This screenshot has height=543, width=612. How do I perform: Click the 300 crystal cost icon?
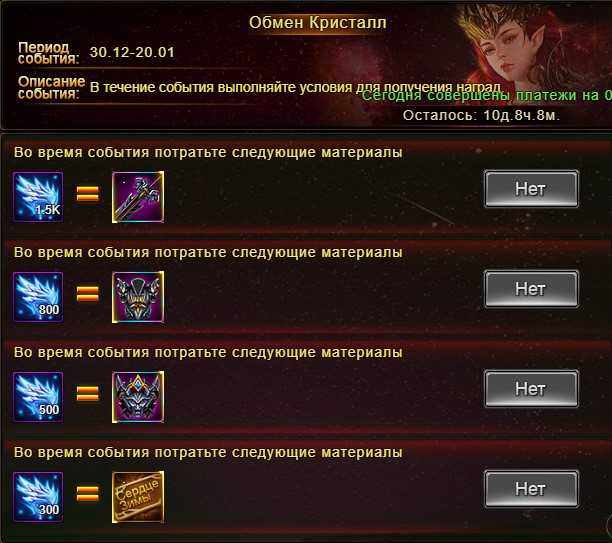tap(38, 497)
